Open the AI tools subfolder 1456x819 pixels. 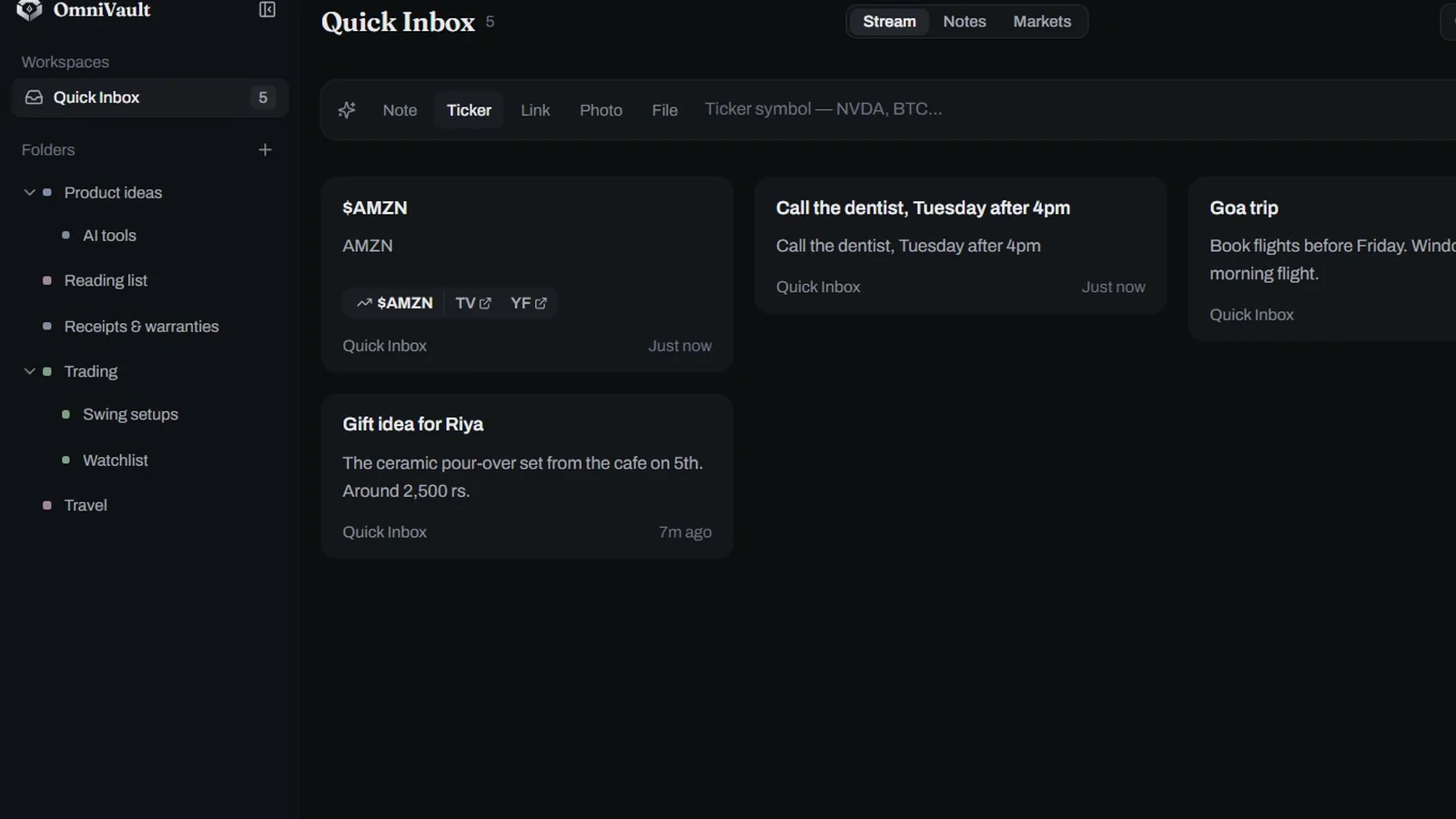[109, 236]
